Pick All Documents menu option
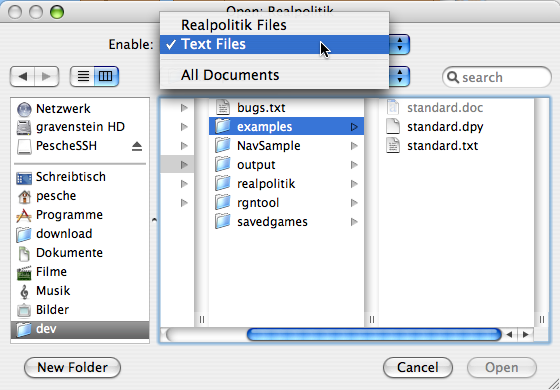560x390 pixels. tap(274, 75)
